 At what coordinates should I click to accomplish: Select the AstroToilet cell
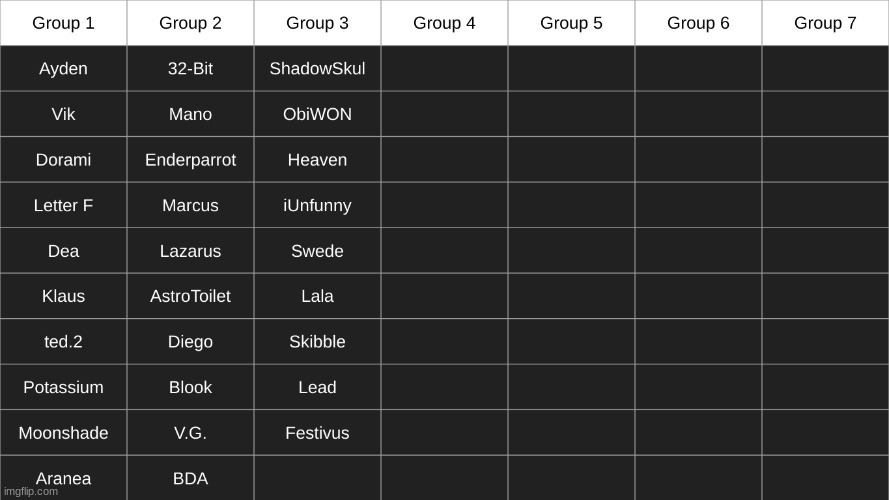coord(190,297)
